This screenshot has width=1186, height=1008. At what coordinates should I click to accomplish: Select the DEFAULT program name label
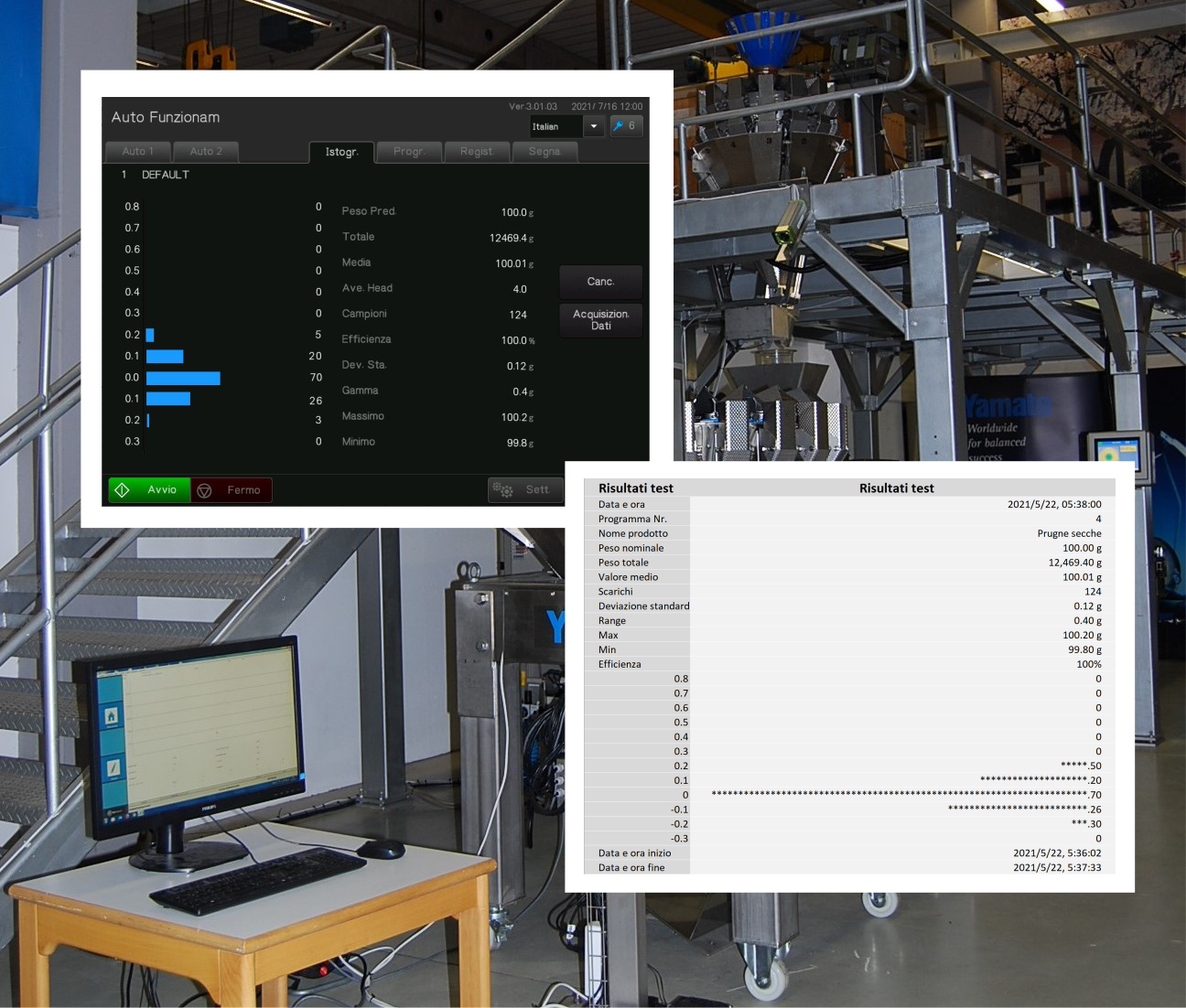[166, 175]
